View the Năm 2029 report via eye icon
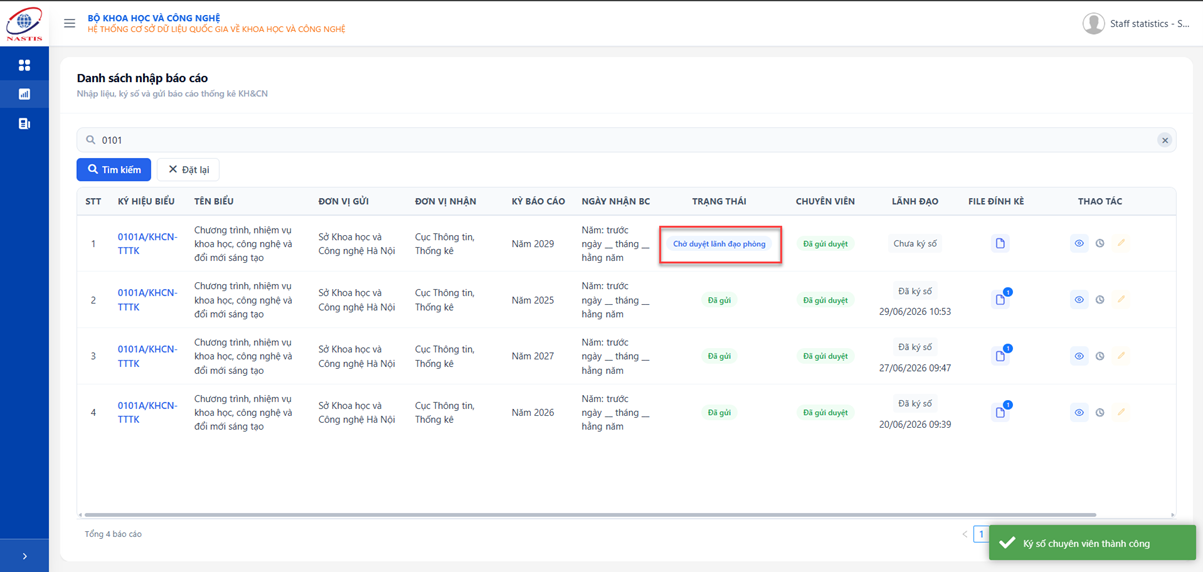Screen dimensions: 1203x572 1079,243
